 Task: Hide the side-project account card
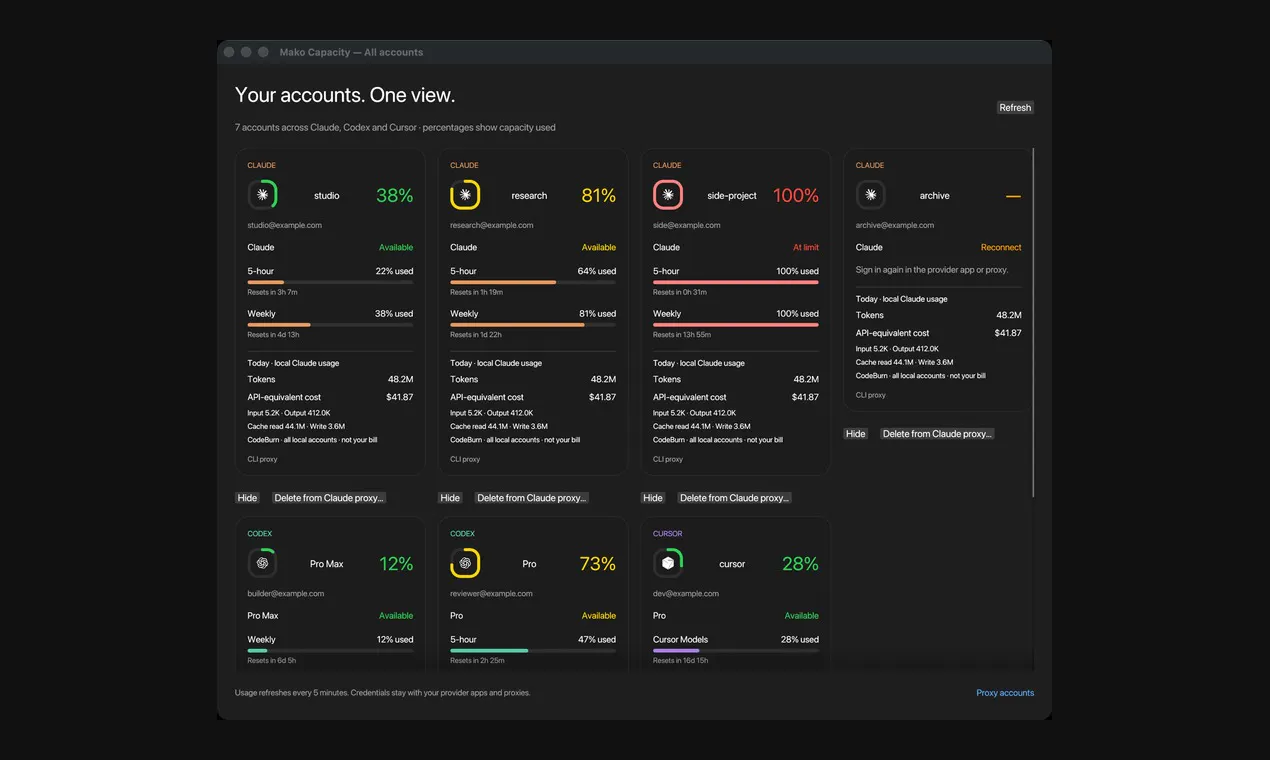click(653, 498)
